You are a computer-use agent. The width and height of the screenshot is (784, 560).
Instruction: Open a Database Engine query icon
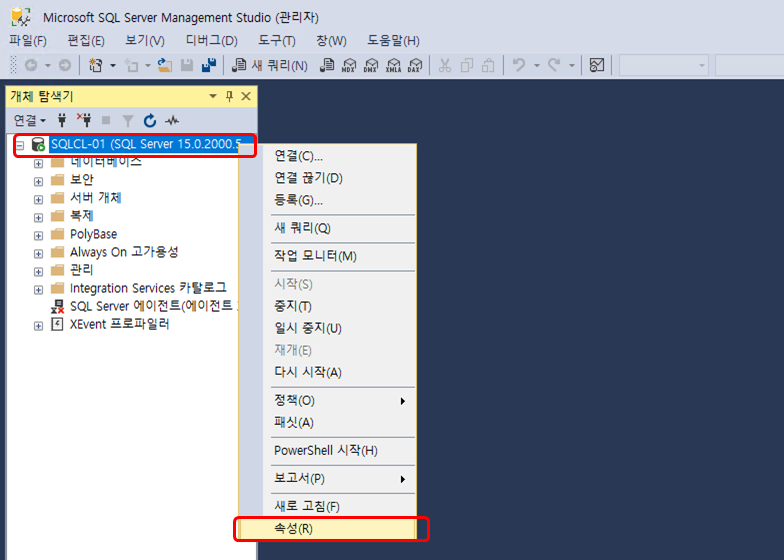(326, 65)
